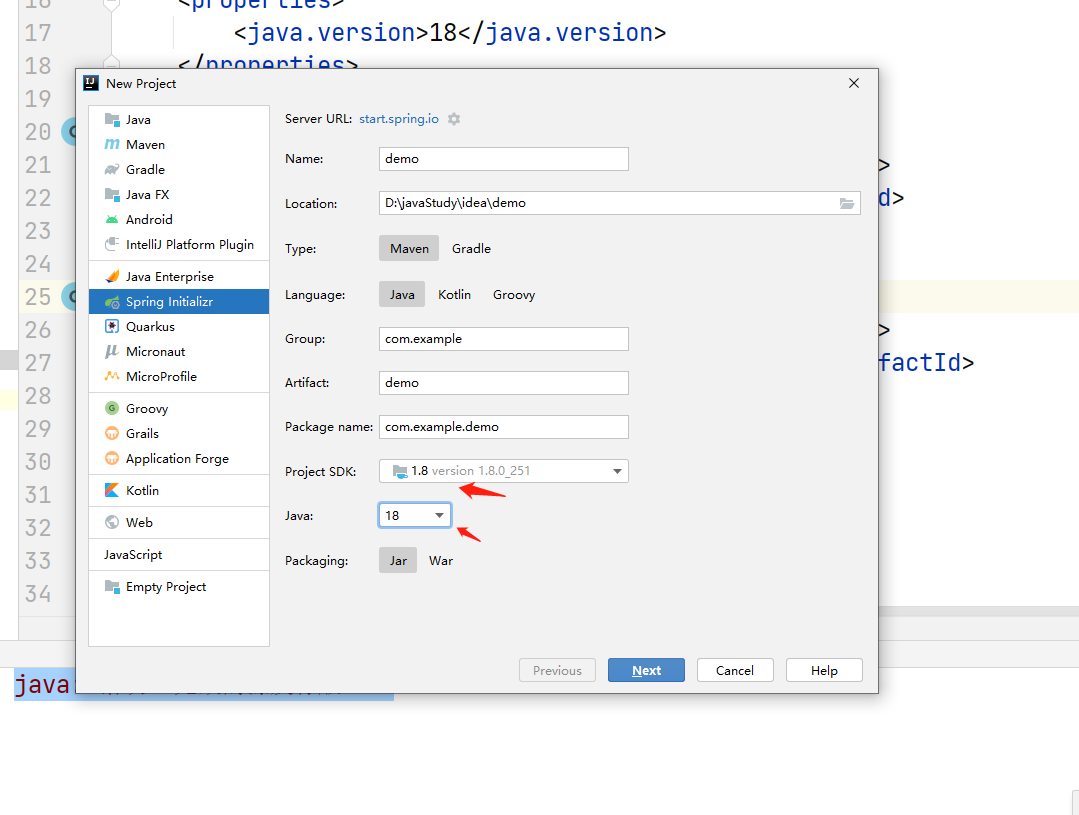Click the Help button
Viewport: 1079px width, 815px height.
(824, 670)
